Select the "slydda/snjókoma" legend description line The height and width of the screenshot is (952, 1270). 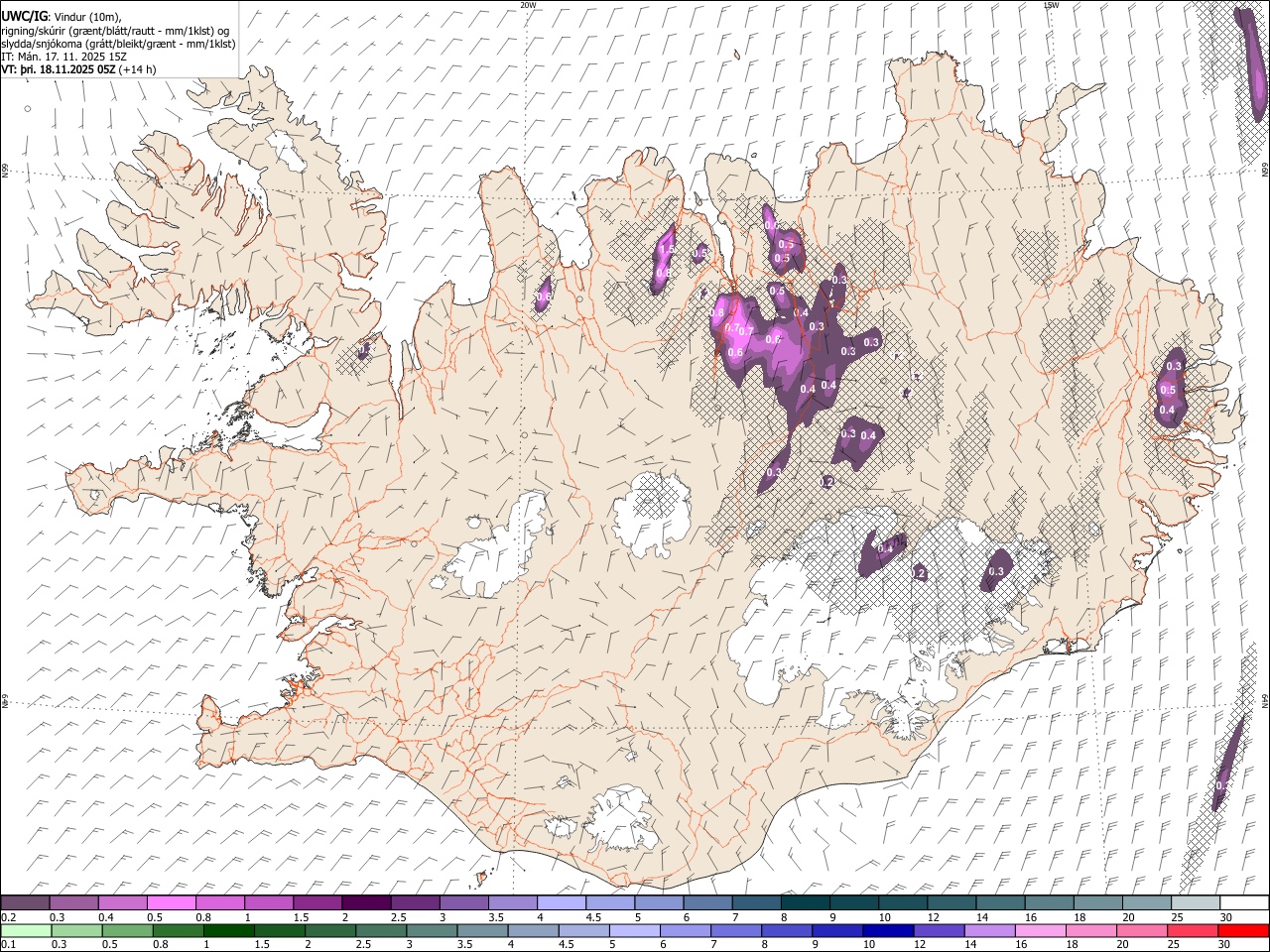click(x=118, y=44)
